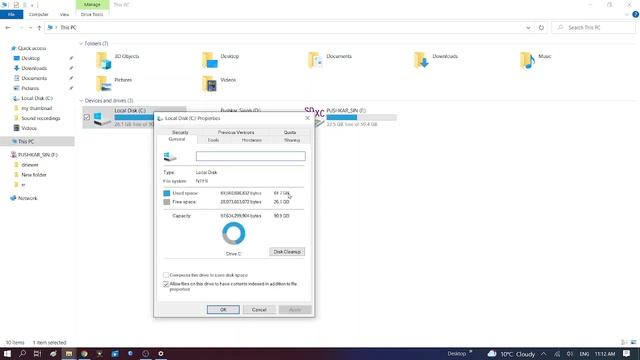Screen dimensions: 640x360
Task: Click Cancel in Local Disk Properties
Action: [259, 310]
